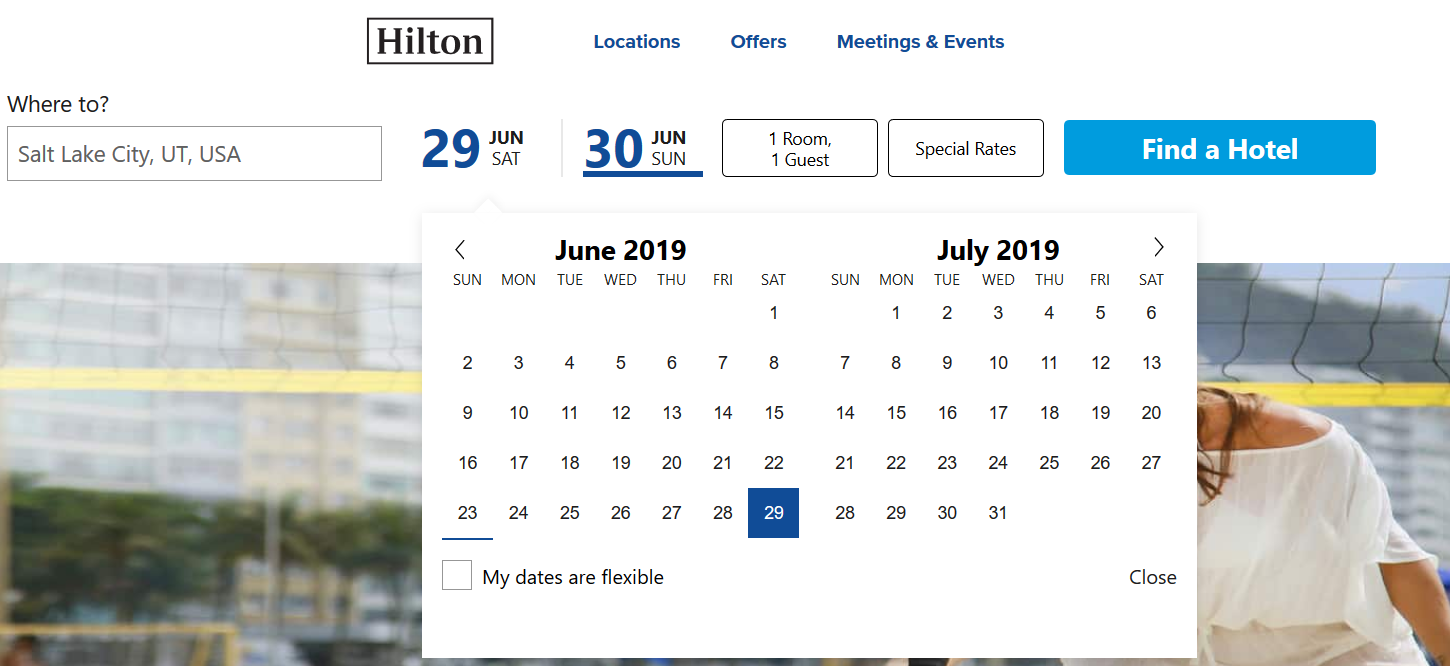The image size is (1450, 666).
Task: Check the My dates are flexible box
Action: [457, 575]
